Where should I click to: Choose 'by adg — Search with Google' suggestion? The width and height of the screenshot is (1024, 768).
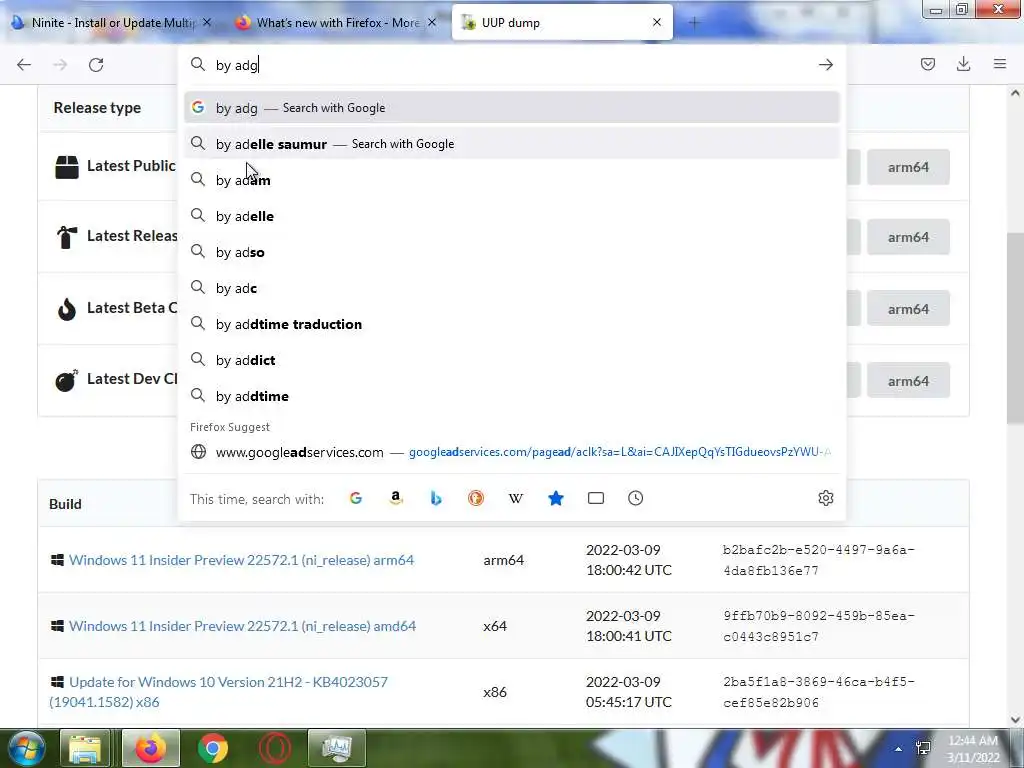[512, 108]
